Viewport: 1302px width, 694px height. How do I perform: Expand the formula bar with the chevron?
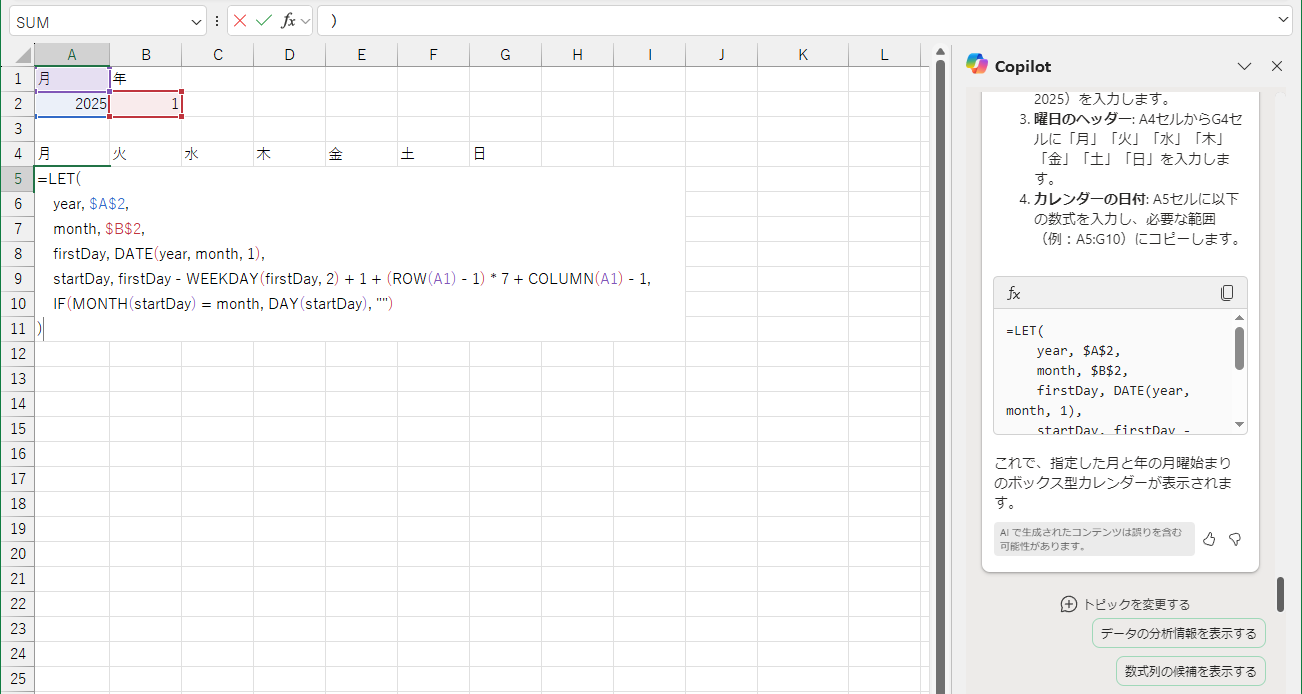click(x=1283, y=20)
